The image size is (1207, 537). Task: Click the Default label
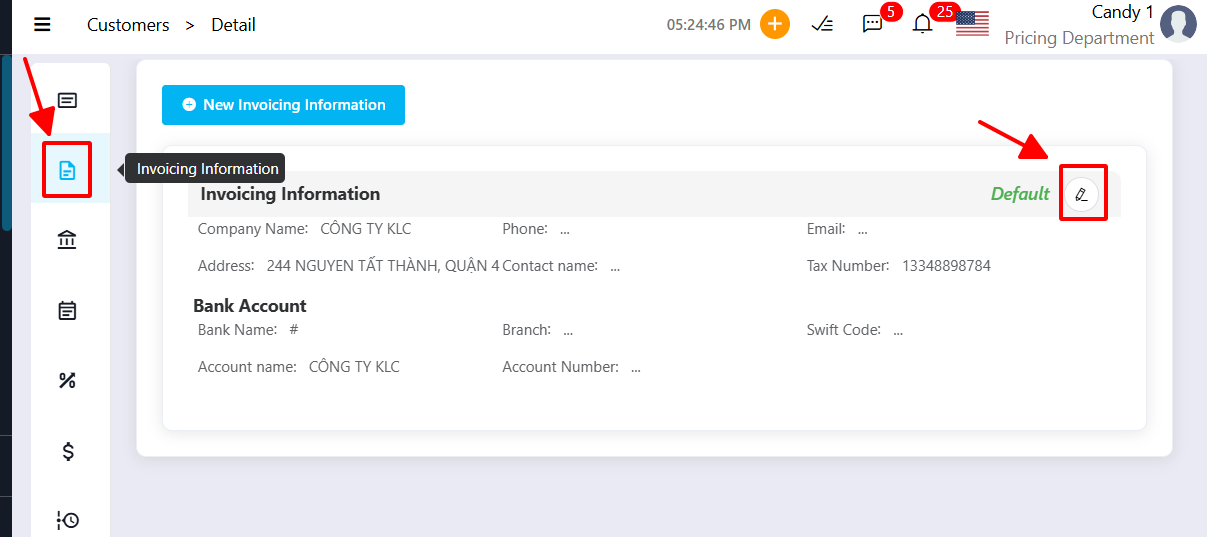(x=1020, y=194)
